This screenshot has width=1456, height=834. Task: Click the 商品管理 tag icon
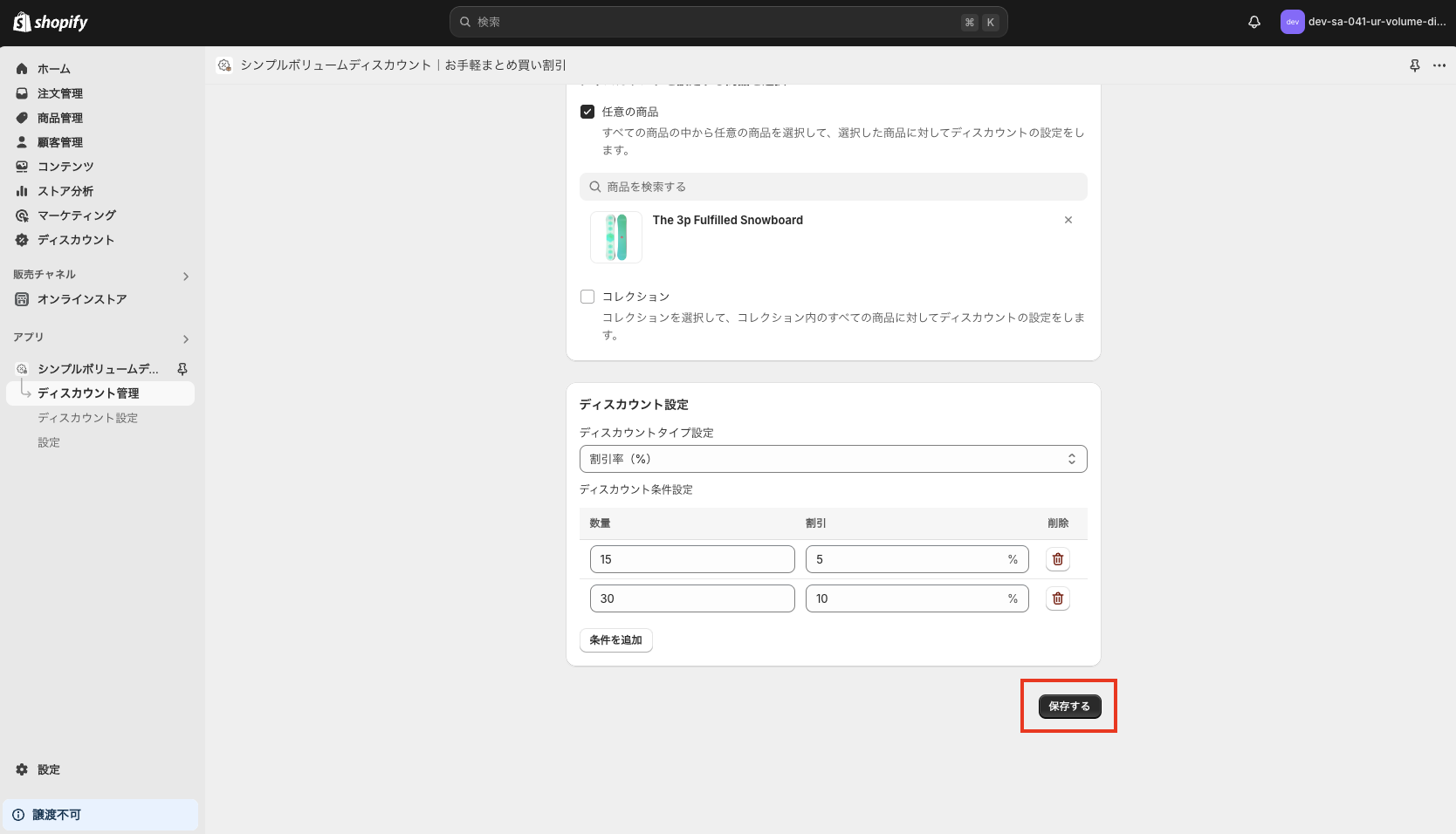(22, 118)
